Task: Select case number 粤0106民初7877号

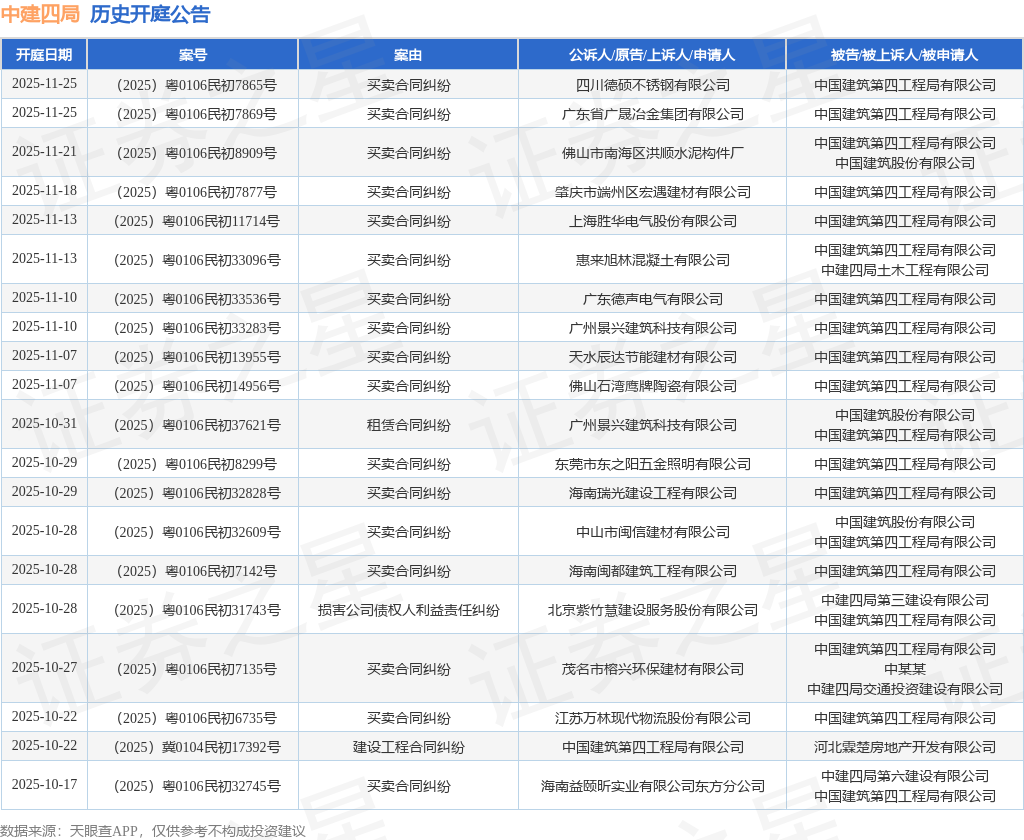Action: (221, 192)
